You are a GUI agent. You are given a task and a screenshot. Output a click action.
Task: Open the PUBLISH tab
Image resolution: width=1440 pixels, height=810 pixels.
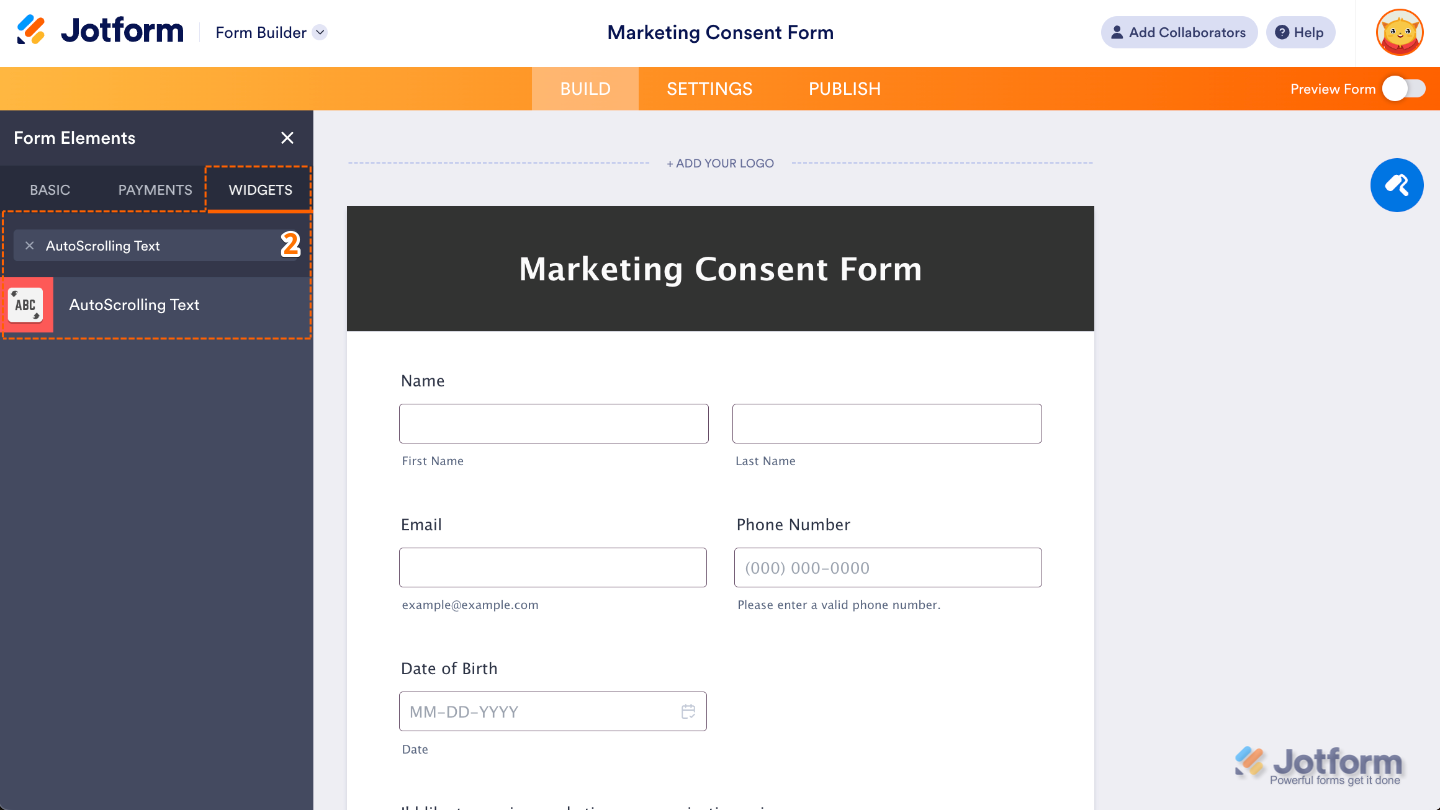click(844, 88)
